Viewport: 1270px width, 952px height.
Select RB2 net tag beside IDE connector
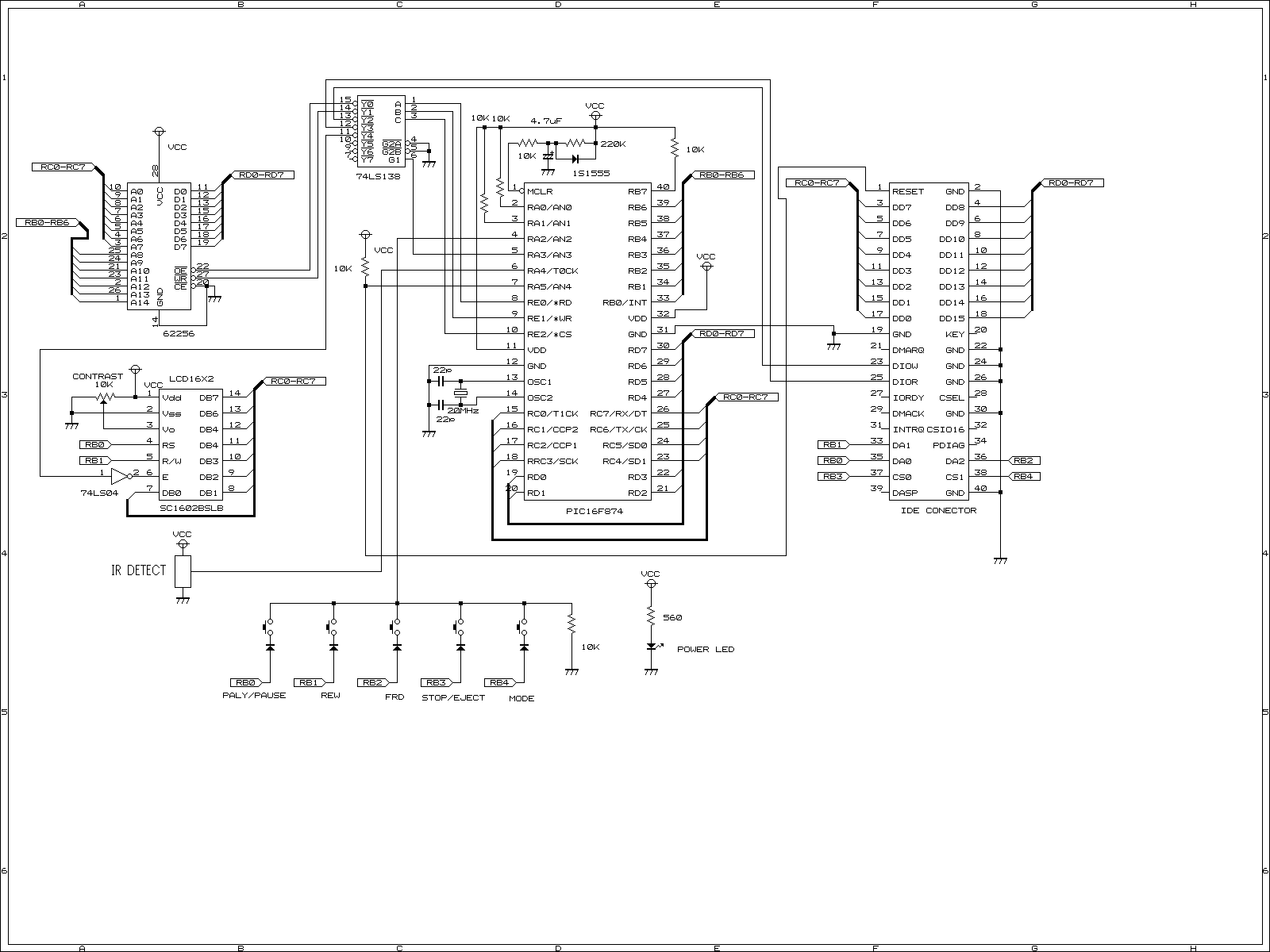(x=1024, y=460)
